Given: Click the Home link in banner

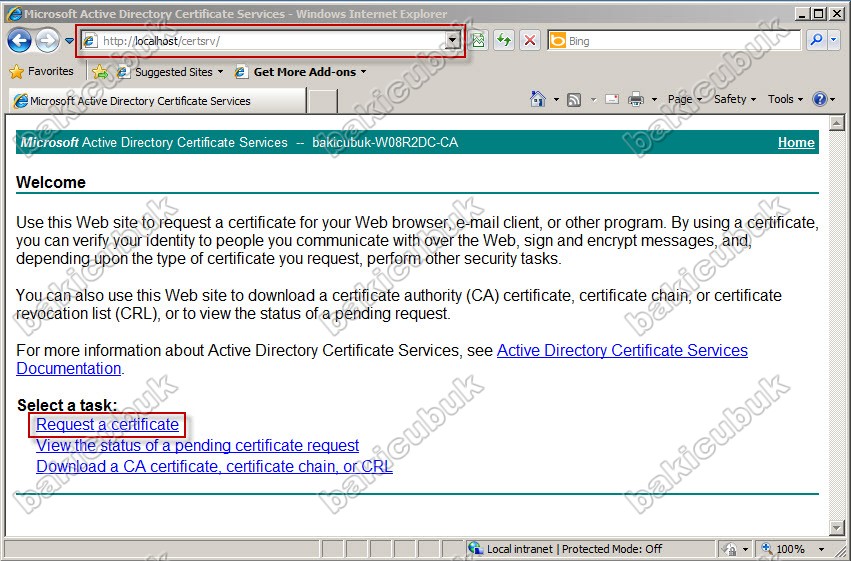Looking at the screenshot, I should tap(796, 143).
